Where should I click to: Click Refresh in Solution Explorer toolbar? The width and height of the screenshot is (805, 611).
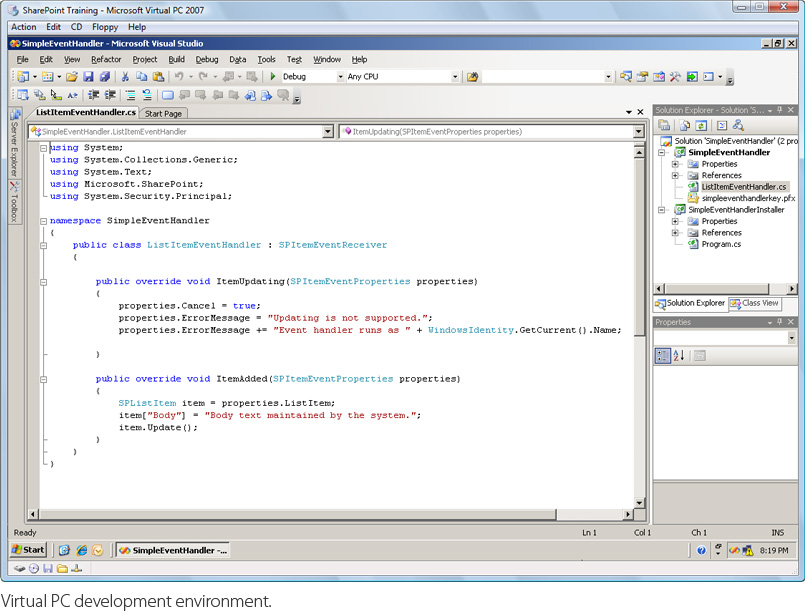pyautogui.click(x=701, y=125)
